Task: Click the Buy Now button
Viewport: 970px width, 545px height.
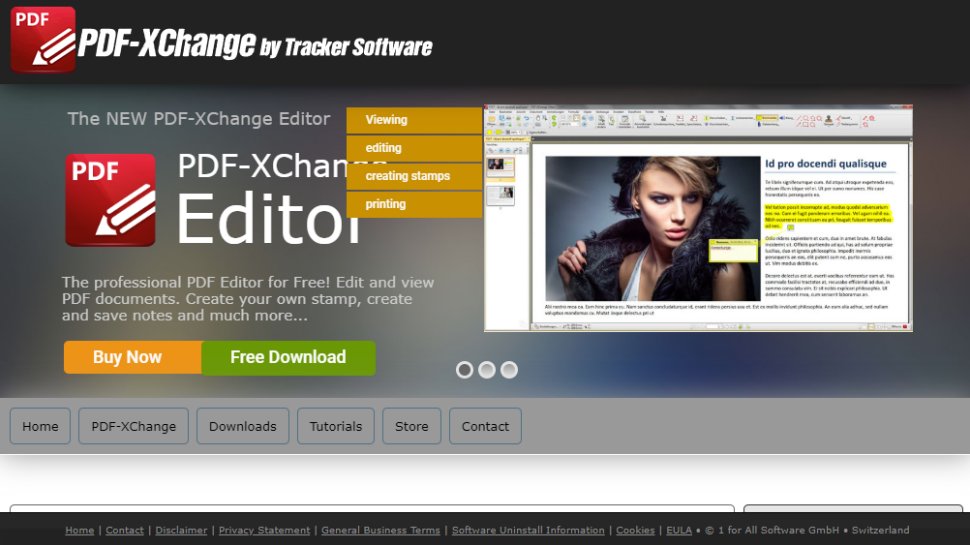Action: [x=132, y=357]
